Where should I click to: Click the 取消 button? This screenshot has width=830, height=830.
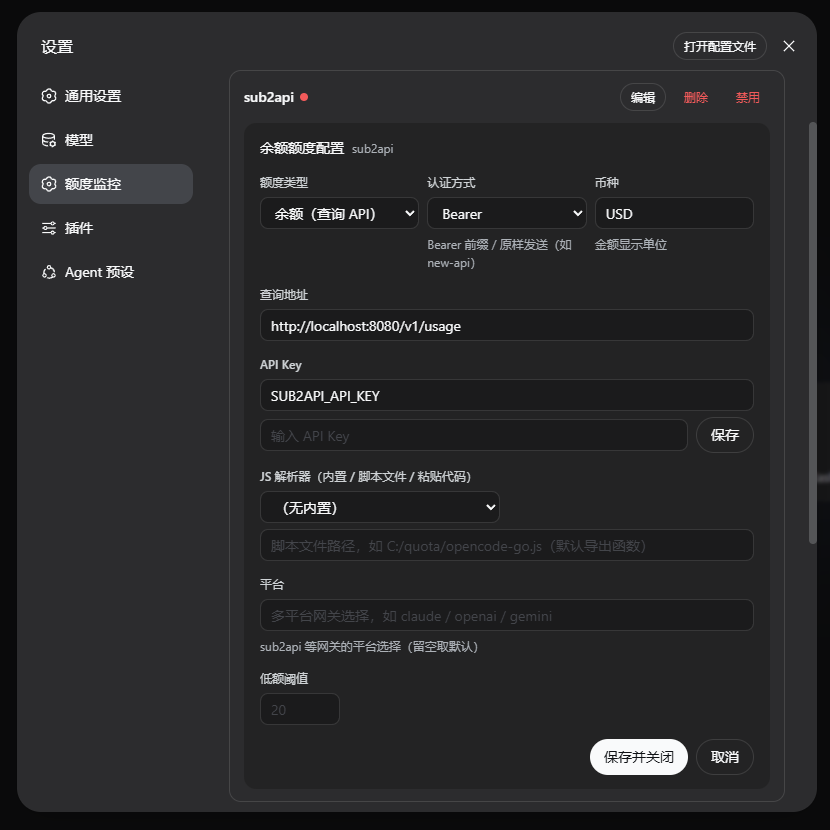[725, 757]
